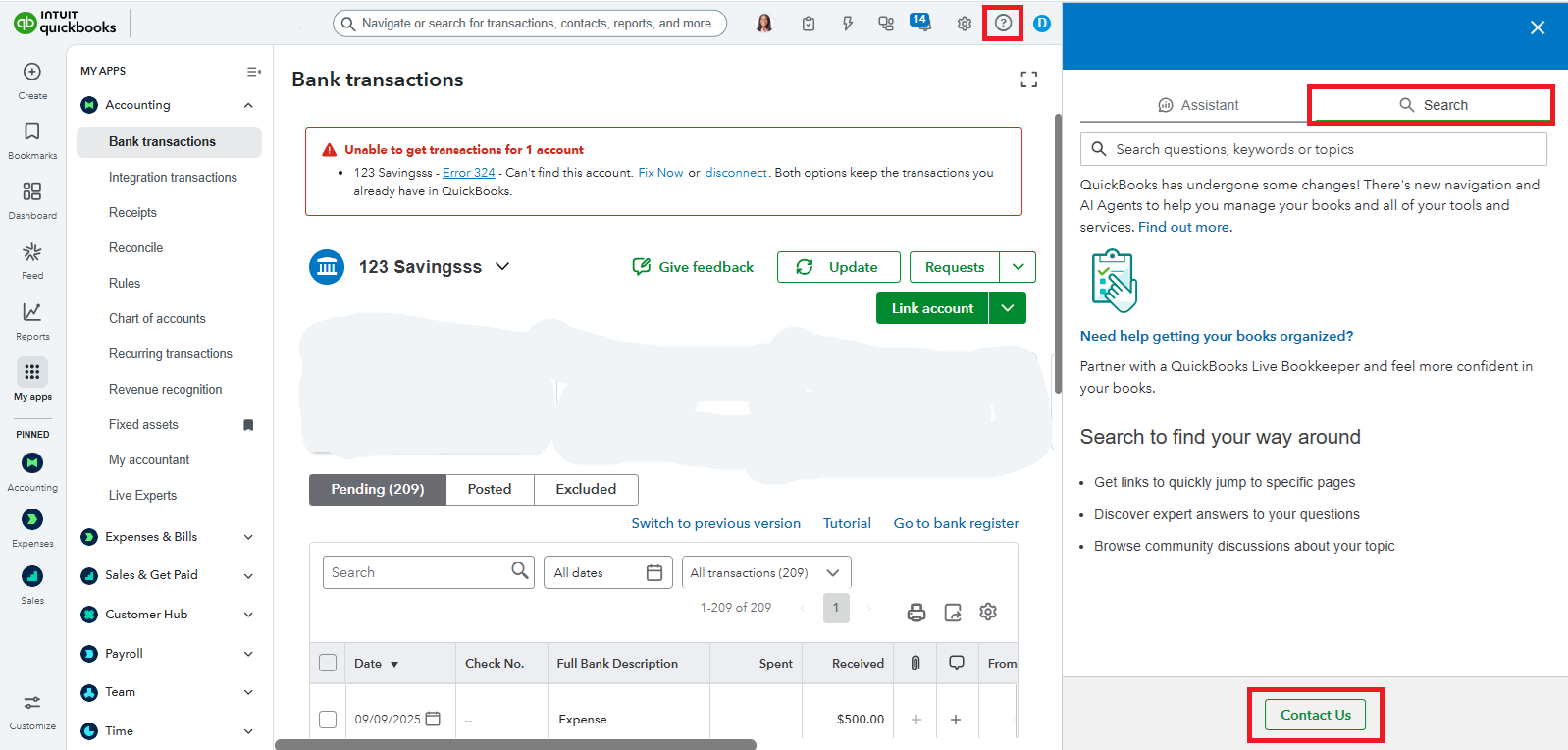
Task: Switch to the Excluded tab
Action: point(586,489)
